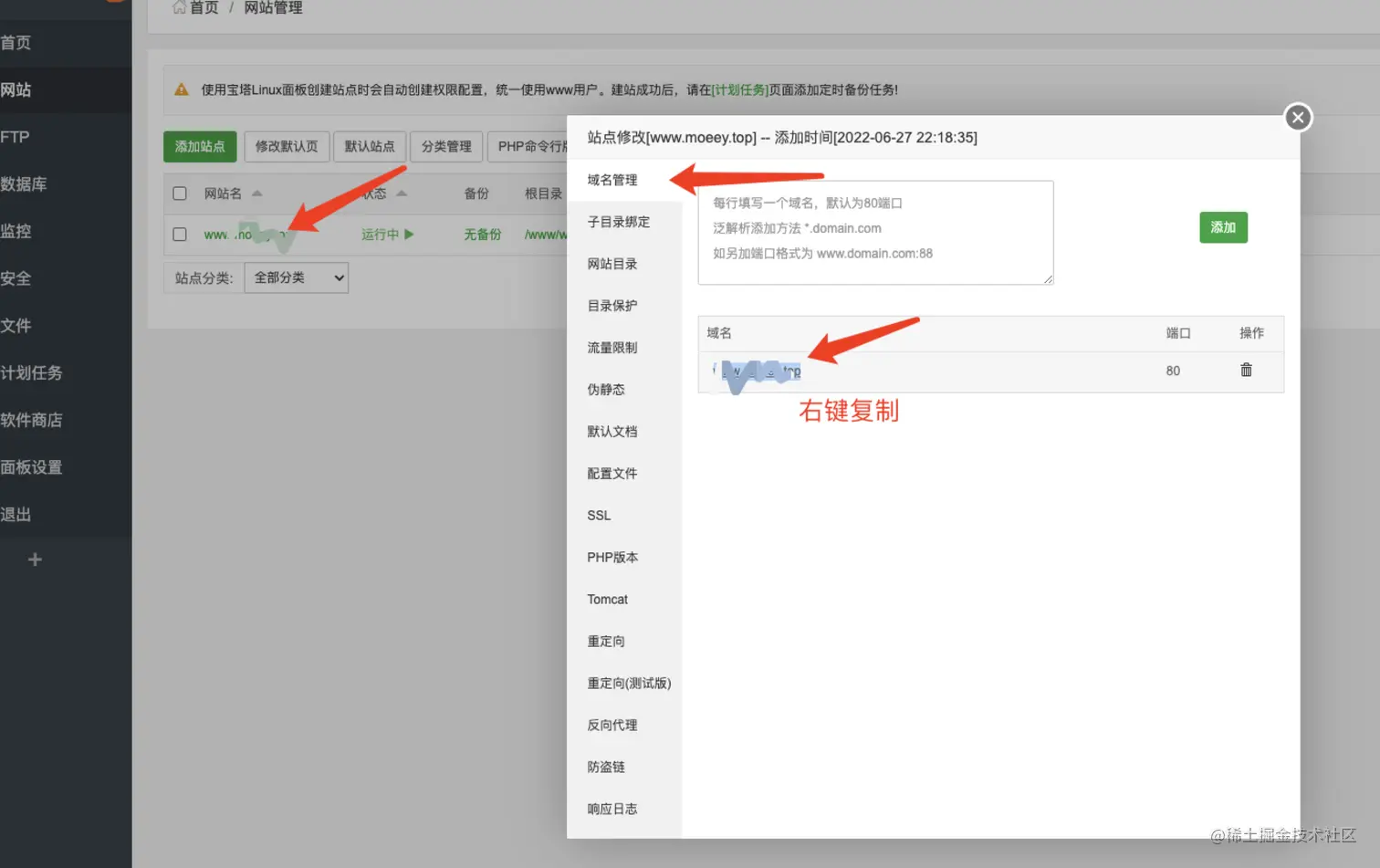1380x868 pixels.
Task: Open the 重定向(测试版) tab
Action: (629, 684)
